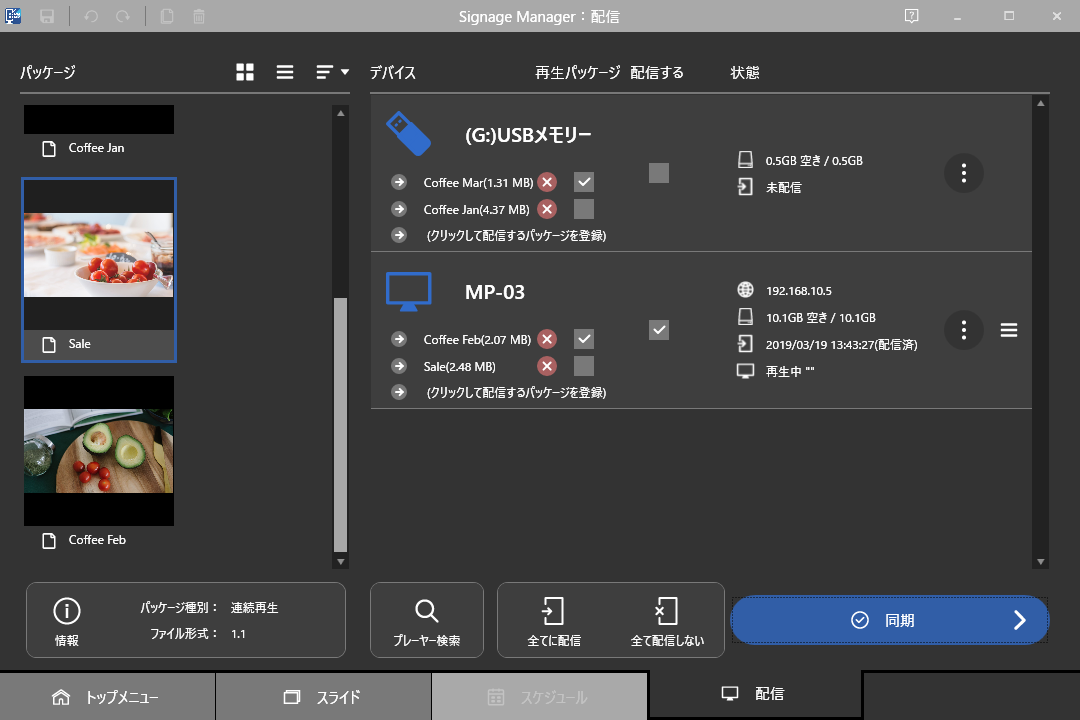Viewport: 1080px width, 720px height.
Task: Click the package list scrollbar thumb
Action: (x=340, y=424)
